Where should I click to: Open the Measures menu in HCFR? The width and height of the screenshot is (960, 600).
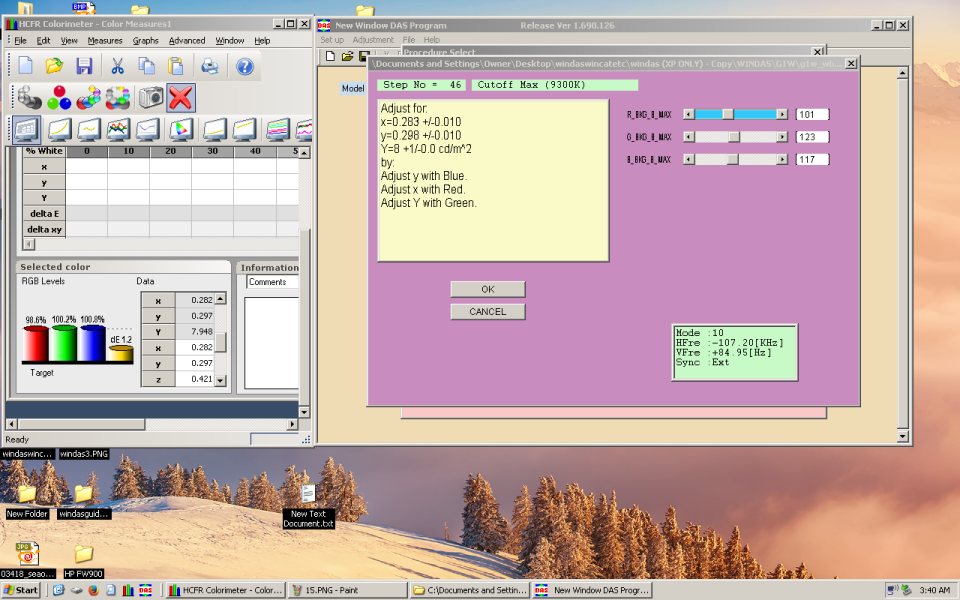pyautogui.click(x=105, y=41)
